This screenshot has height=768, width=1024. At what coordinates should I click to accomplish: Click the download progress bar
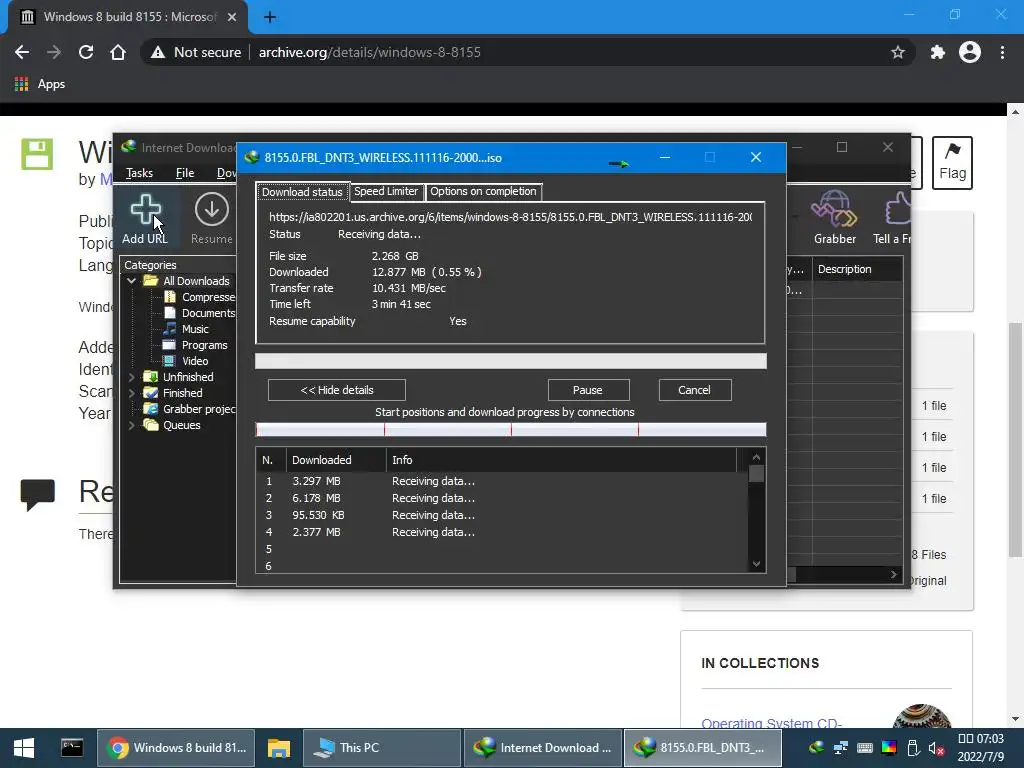[x=511, y=361]
